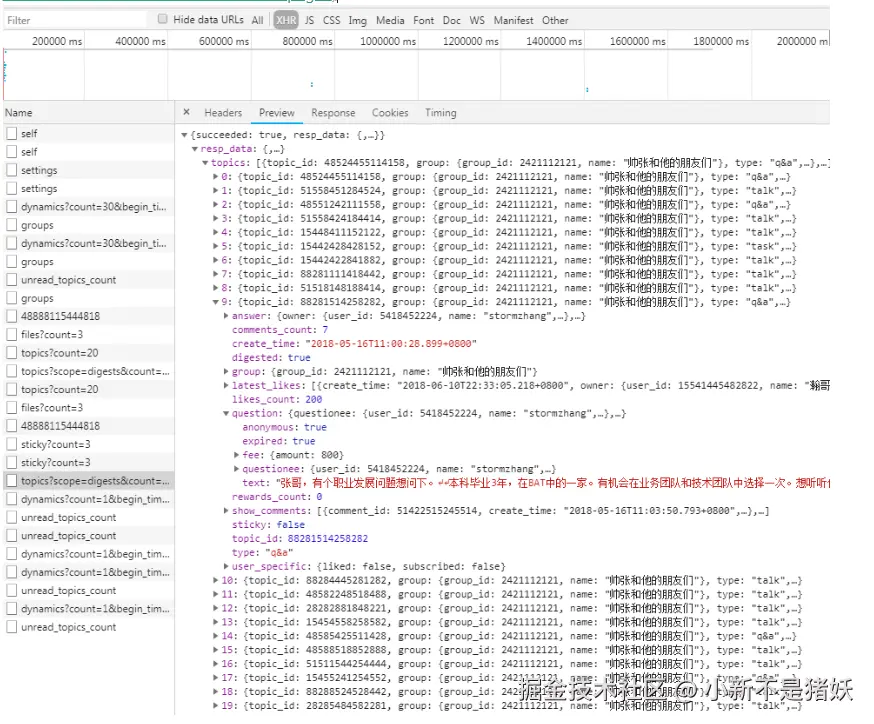
Task: Click the icon beside files?count=3 request
Action: [x=12, y=335]
